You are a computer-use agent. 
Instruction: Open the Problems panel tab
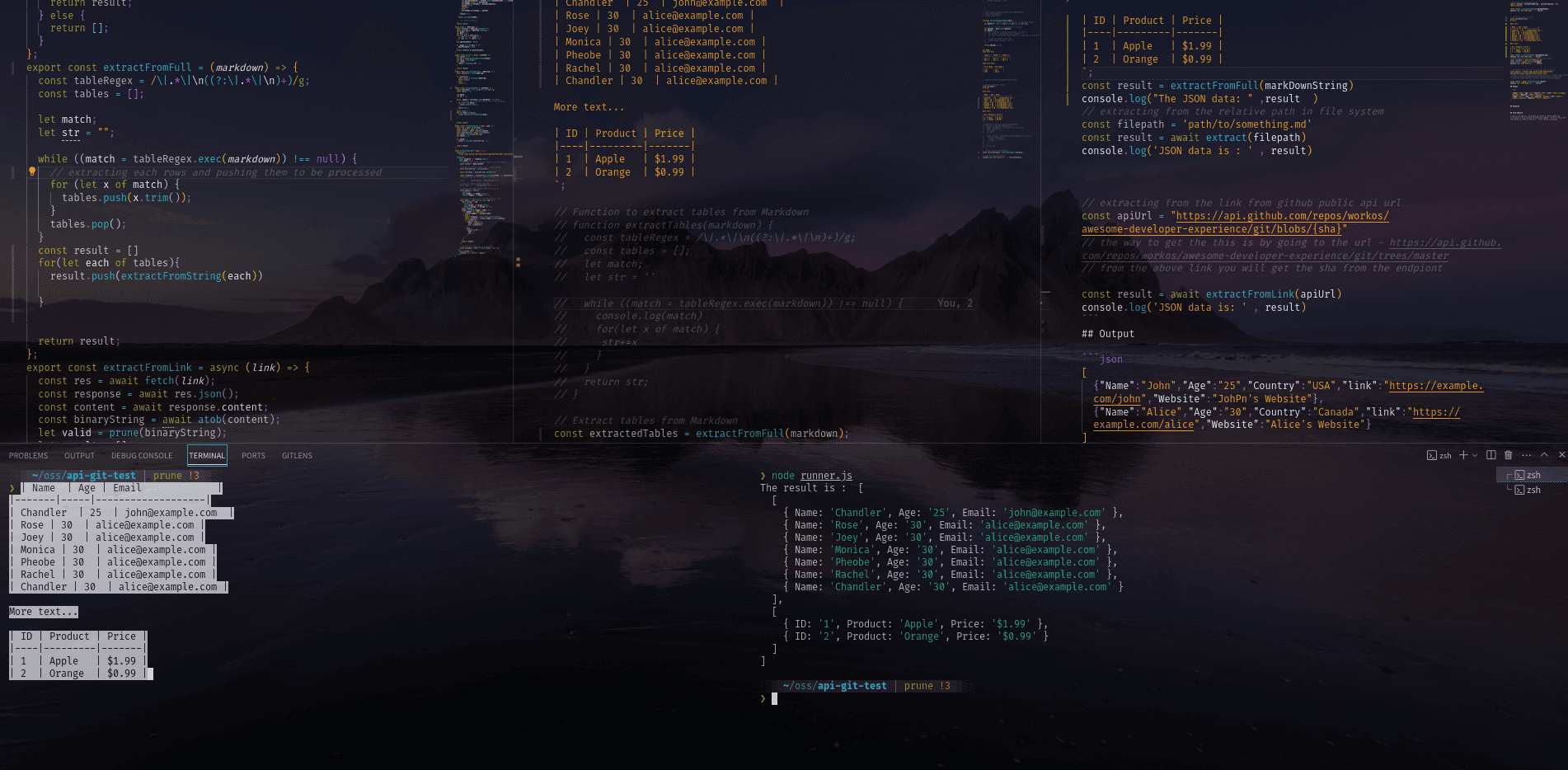click(x=29, y=456)
